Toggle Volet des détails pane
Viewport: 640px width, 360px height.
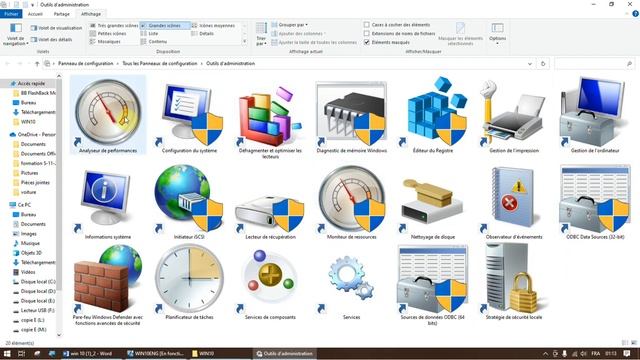coord(51,40)
